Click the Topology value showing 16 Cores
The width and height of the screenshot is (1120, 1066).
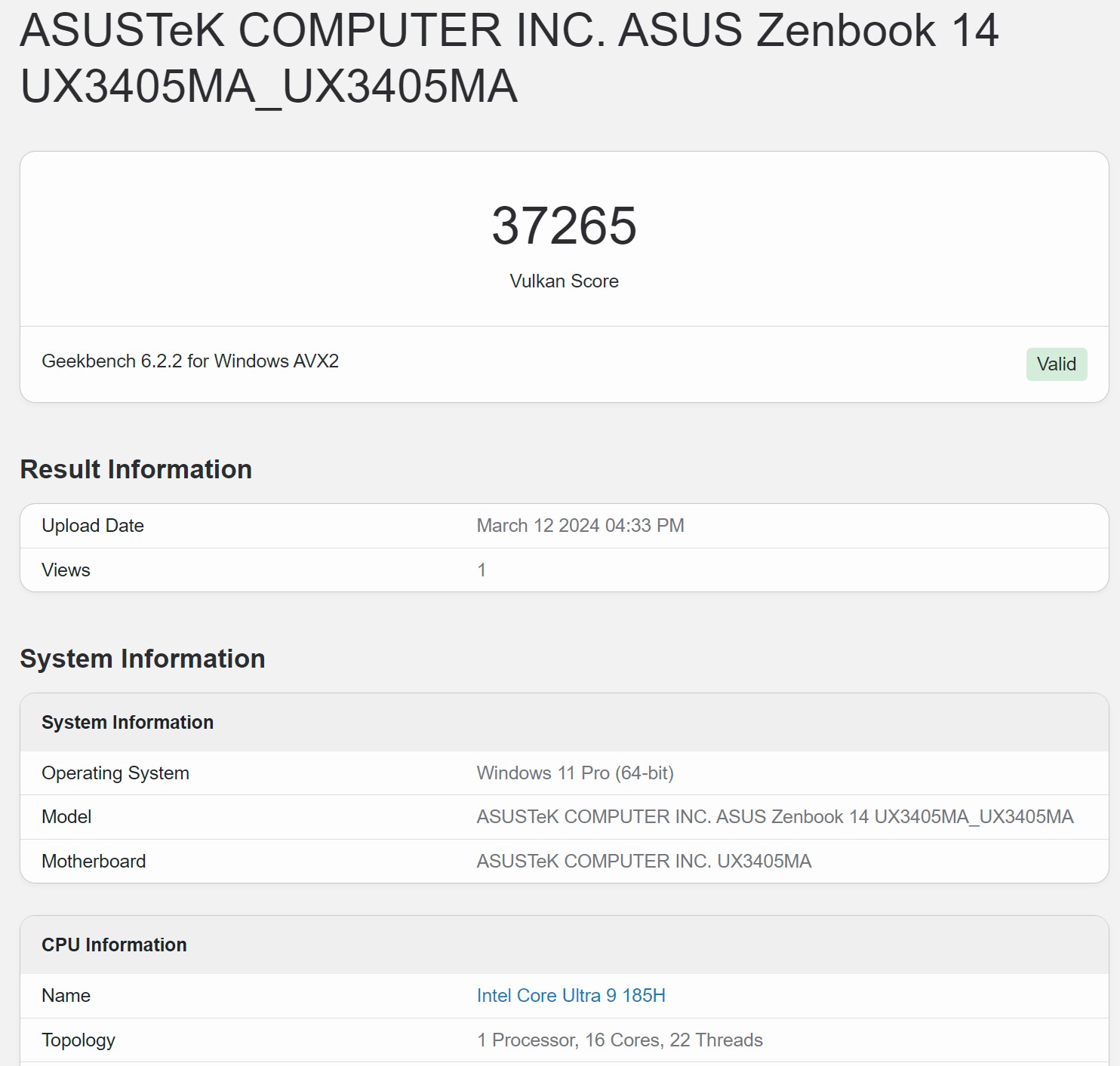coord(619,1040)
